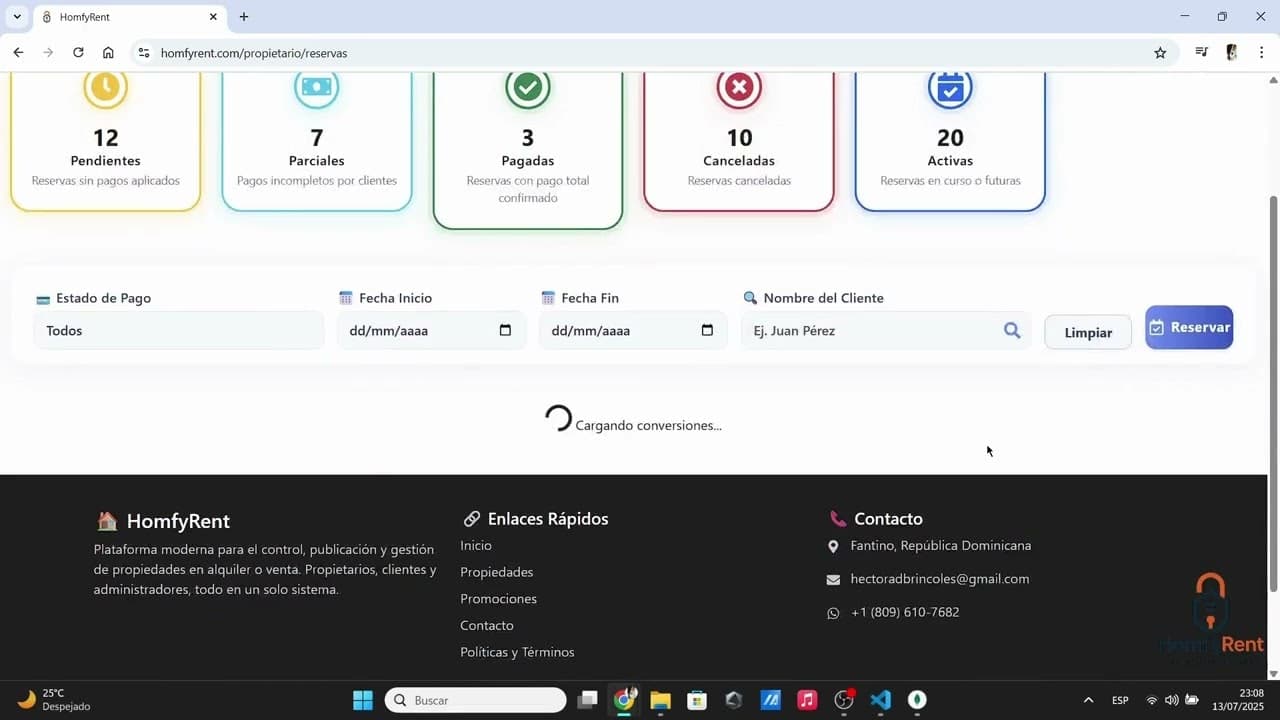Click the HomfyRent lock logo in the footer

tap(1210, 600)
